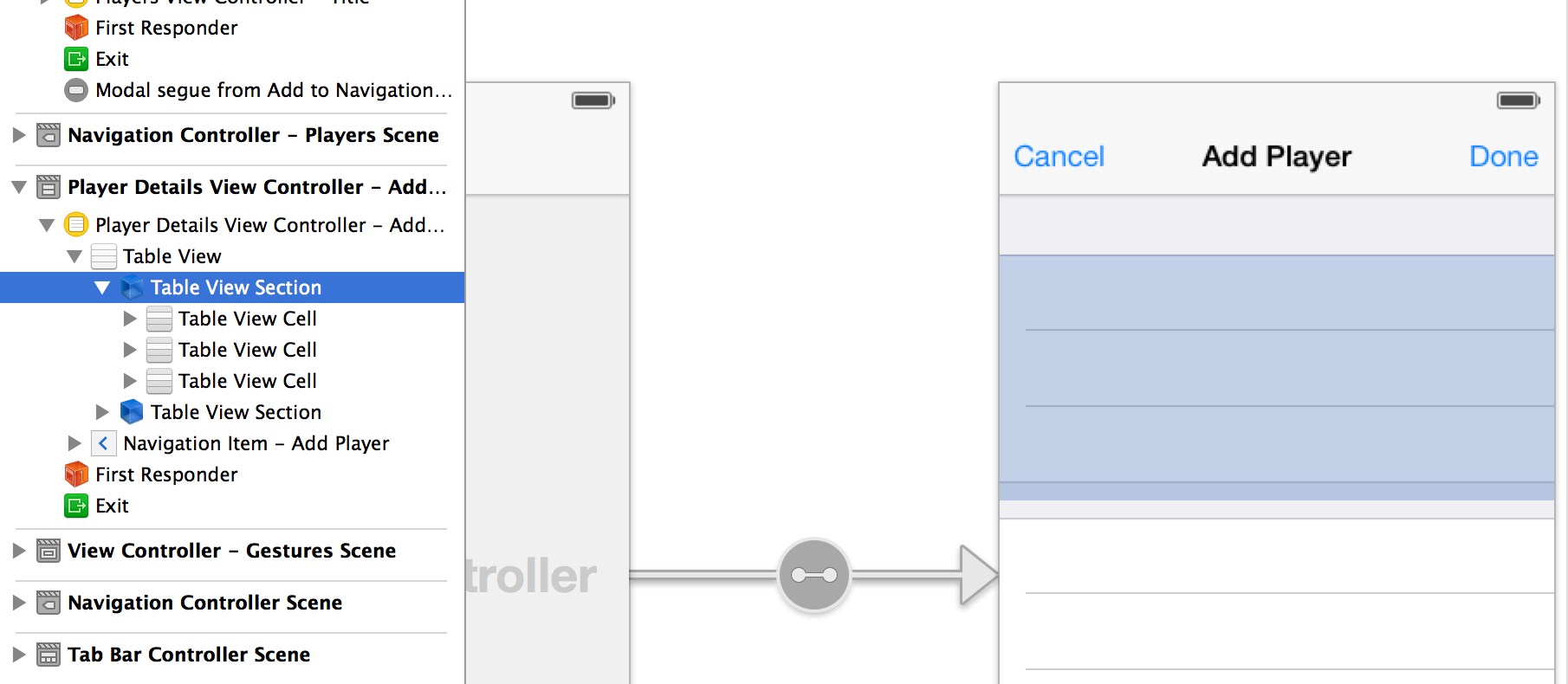Expand Navigation Controller – Players Scene
1568x684 pixels.
coord(19,135)
